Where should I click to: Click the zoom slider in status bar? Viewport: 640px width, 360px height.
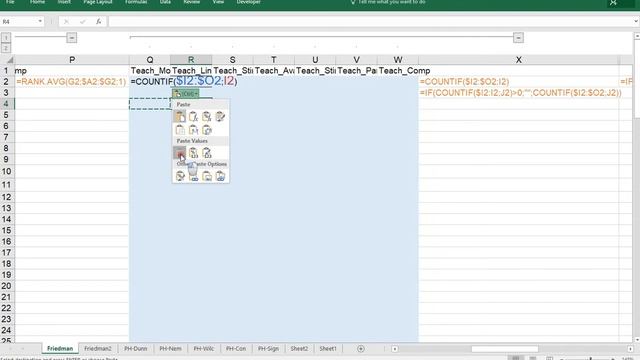click(590, 358)
